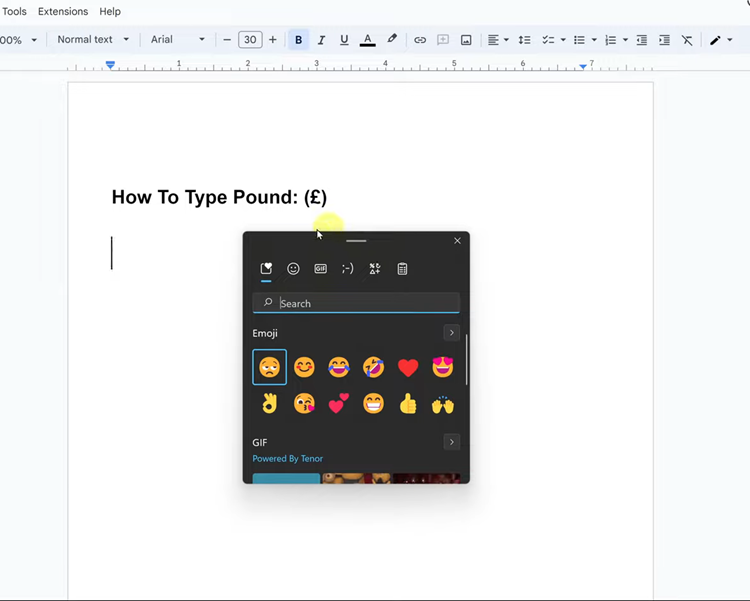
Task: Decrease font size
Action: (x=227, y=40)
